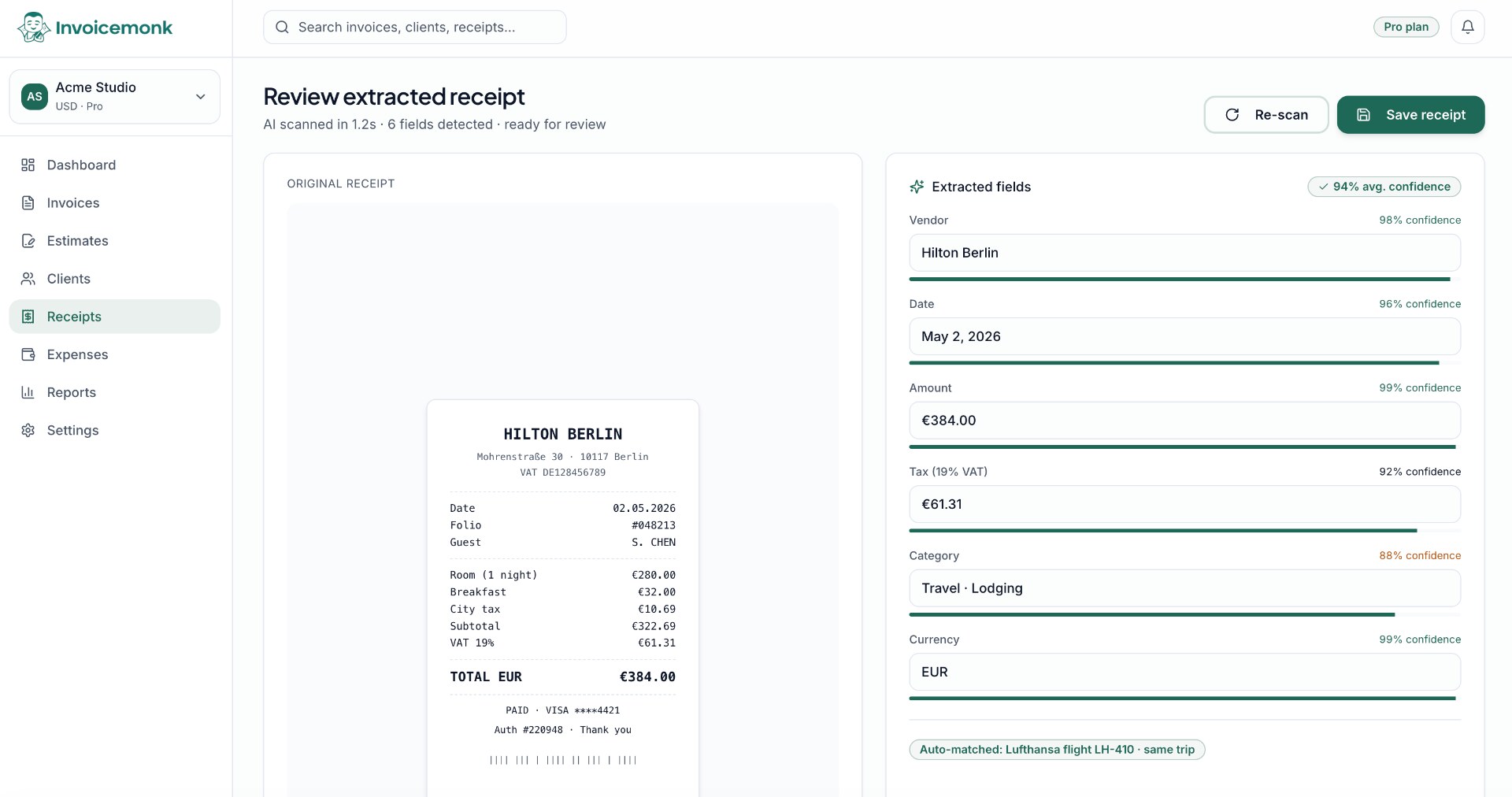Edit the Category field Travel · Lodging
The image size is (1512, 797).
pyautogui.click(x=1184, y=588)
